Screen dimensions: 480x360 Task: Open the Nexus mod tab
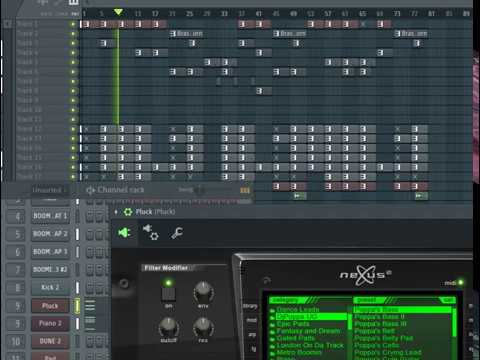(252, 320)
